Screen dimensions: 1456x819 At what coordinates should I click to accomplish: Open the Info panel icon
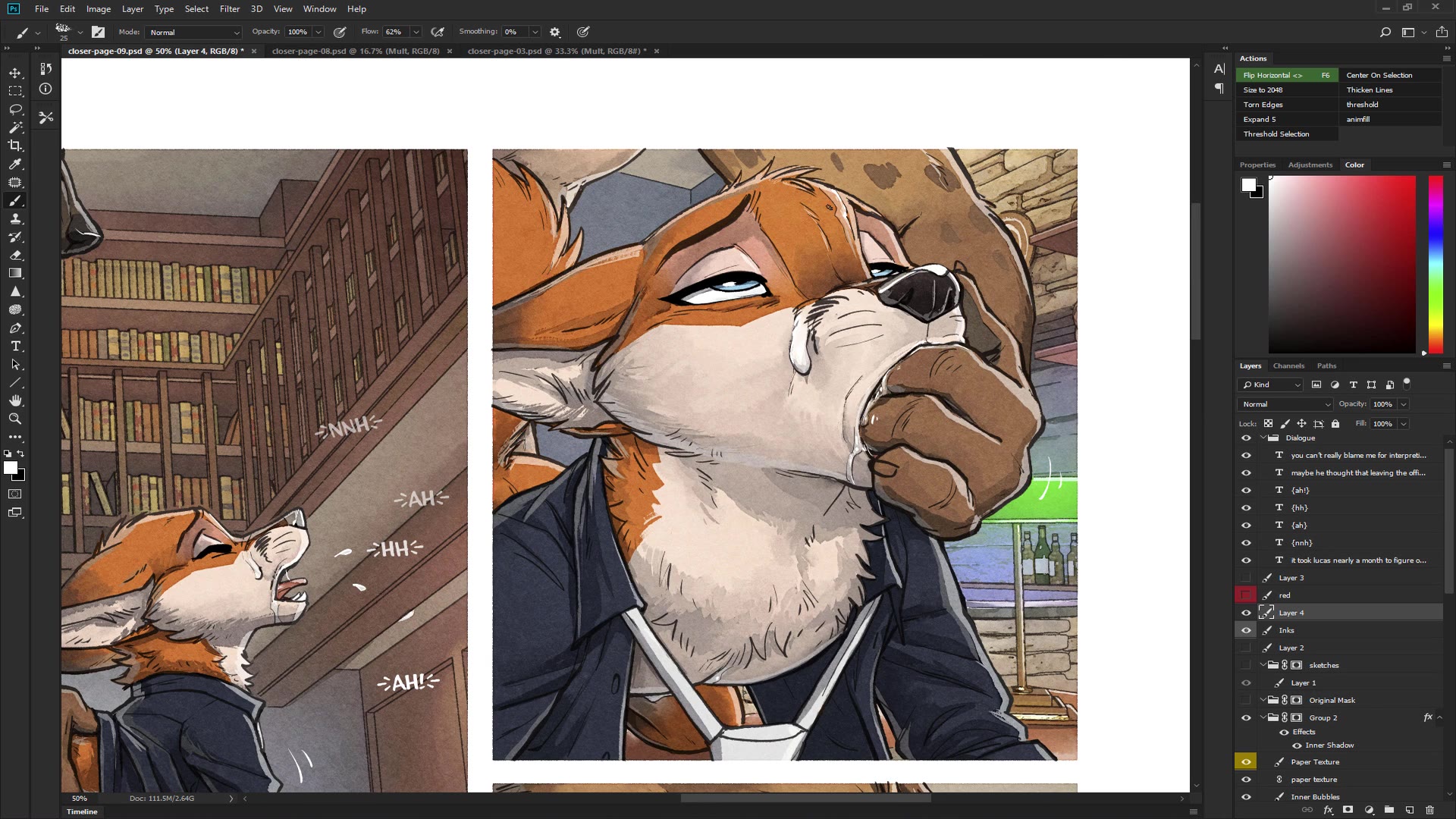45,89
